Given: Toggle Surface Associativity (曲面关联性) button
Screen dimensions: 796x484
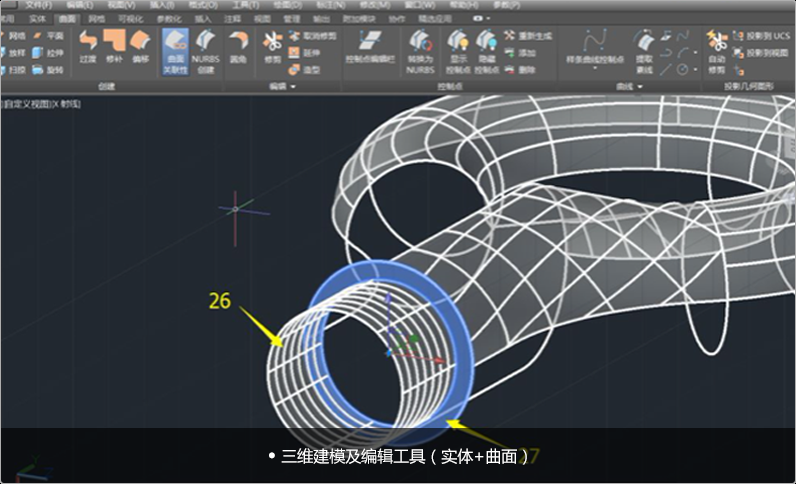Looking at the screenshot, I should [175, 51].
